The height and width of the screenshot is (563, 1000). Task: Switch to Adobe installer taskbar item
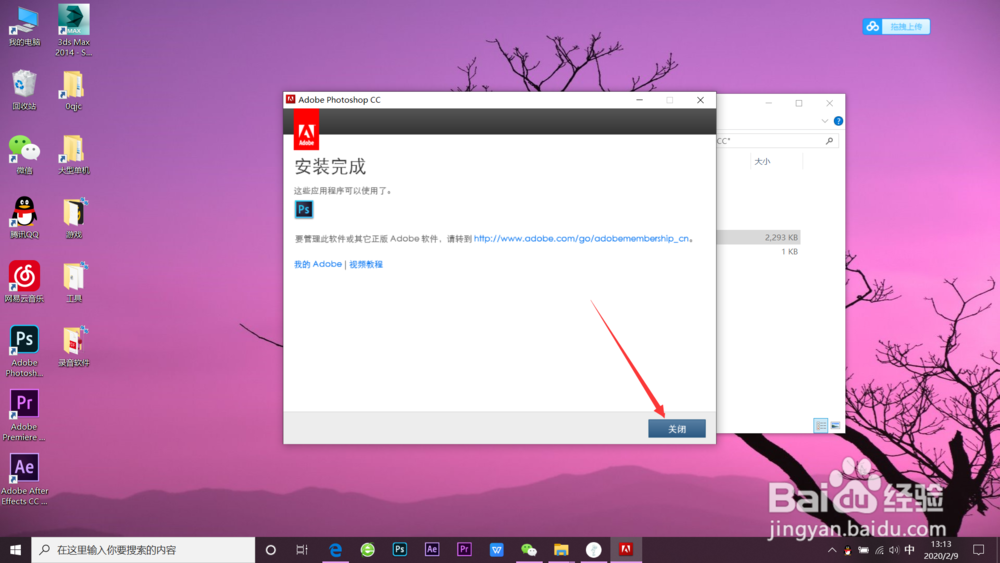[626, 550]
